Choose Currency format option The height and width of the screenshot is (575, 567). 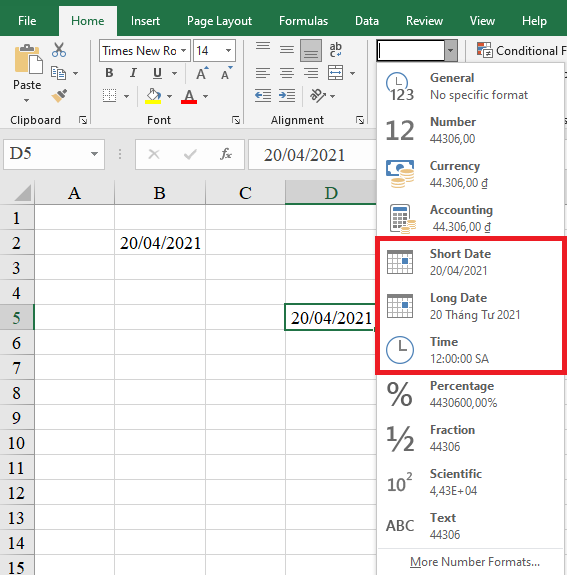pyautogui.click(x=471, y=174)
